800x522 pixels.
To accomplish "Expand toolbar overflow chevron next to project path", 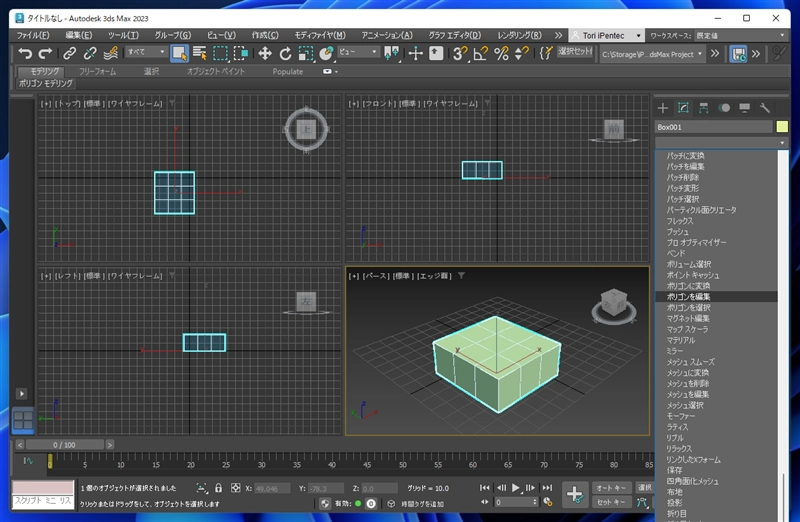I will pos(715,54).
